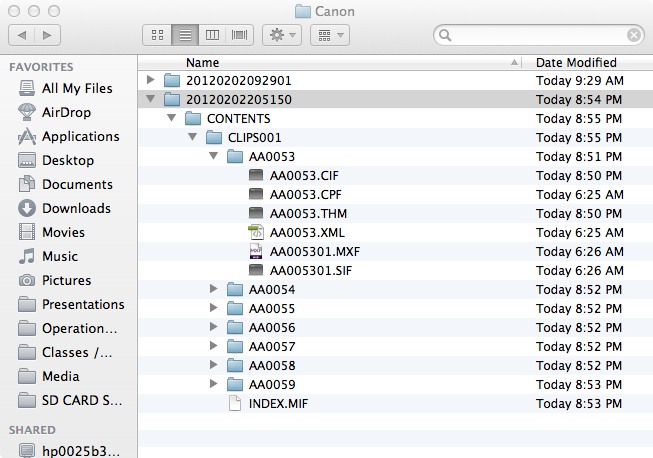653x458 pixels.
Task: Switch to column view
Action: [212, 35]
